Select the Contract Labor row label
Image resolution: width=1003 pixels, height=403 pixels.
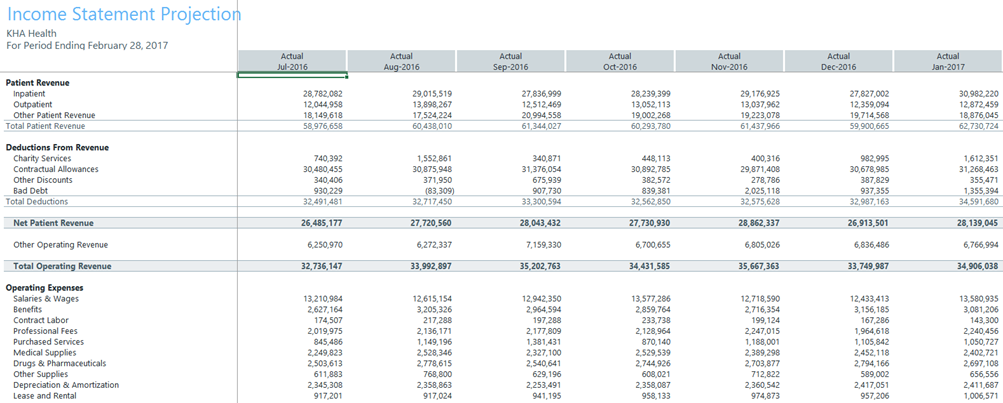pyautogui.click(x=41, y=320)
